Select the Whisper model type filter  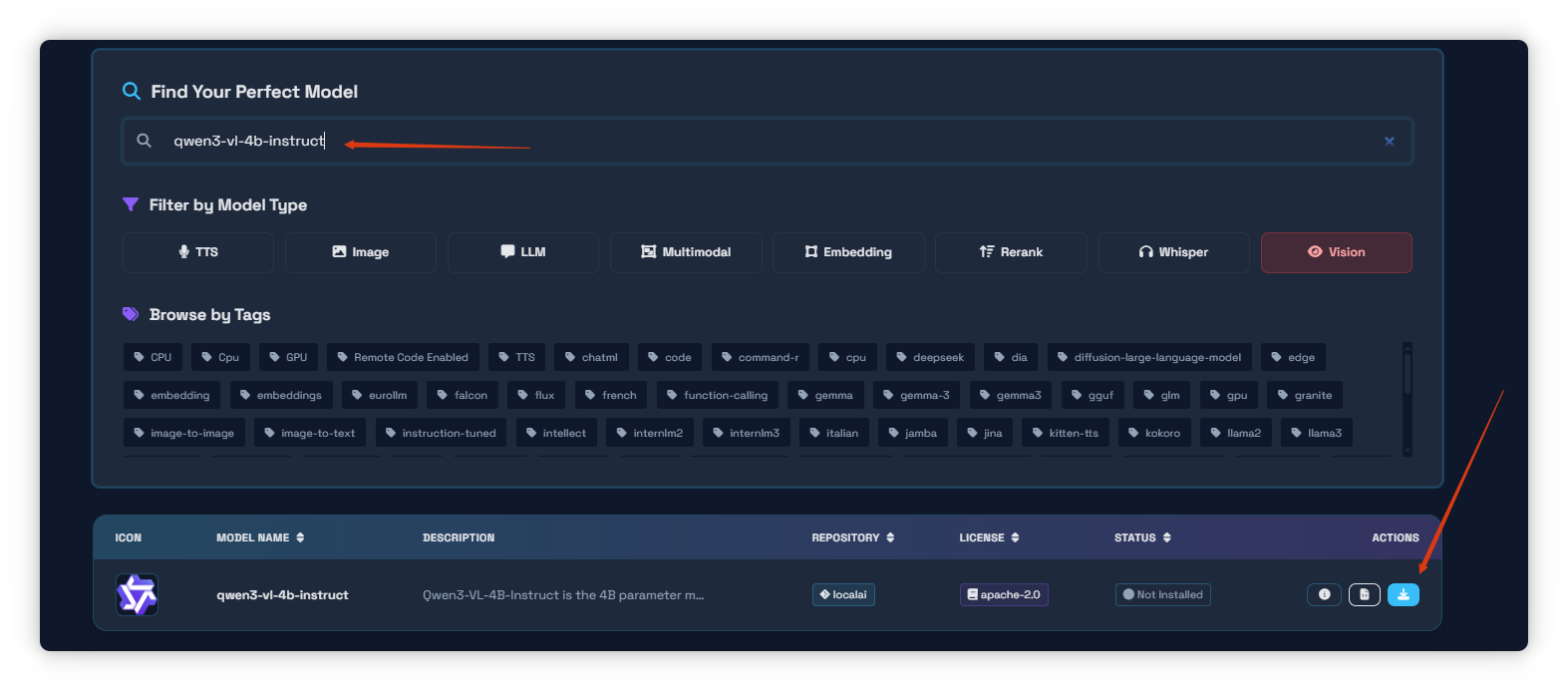[x=1173, y=252]
